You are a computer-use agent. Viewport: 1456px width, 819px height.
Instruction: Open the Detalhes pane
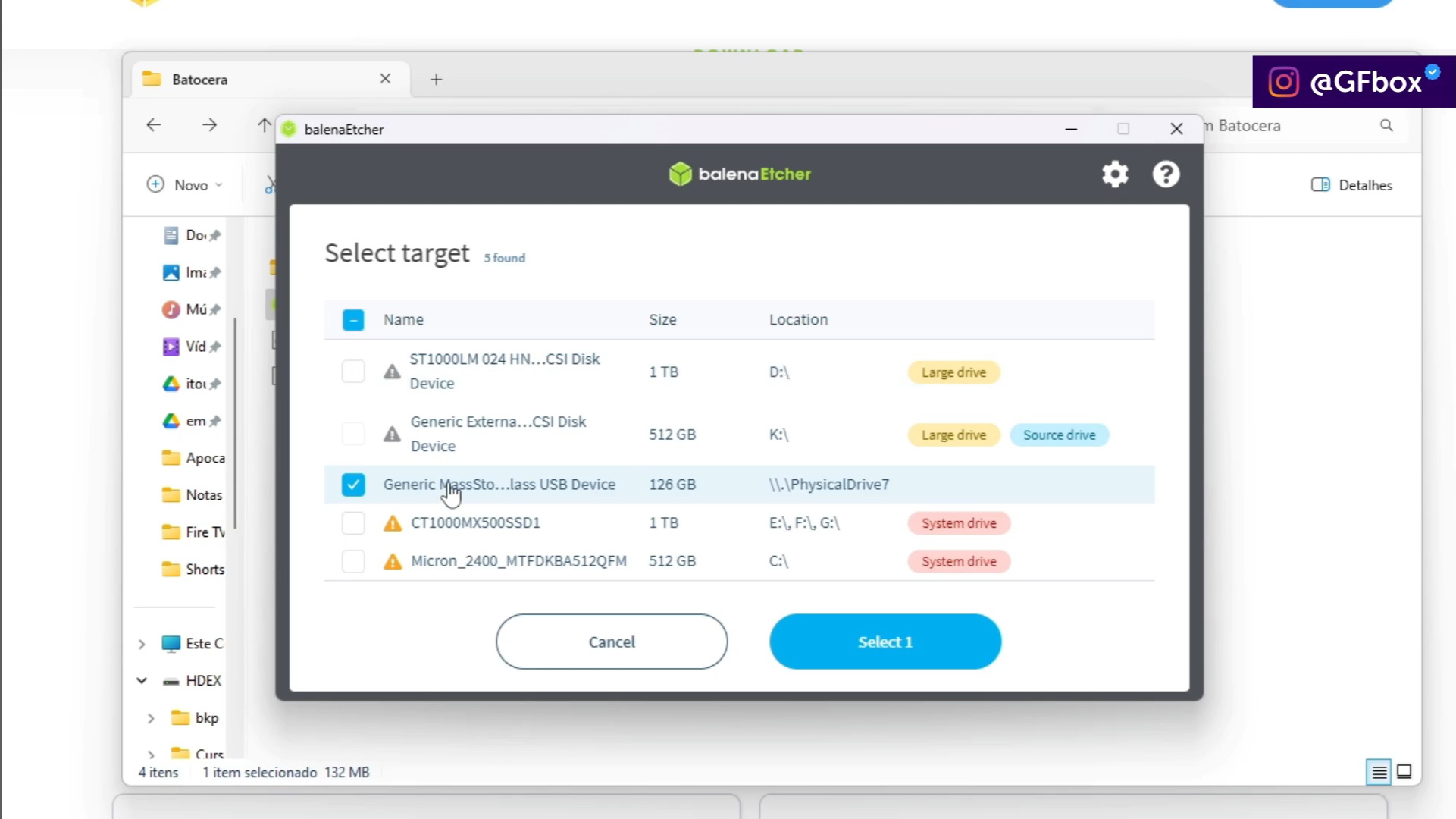tap(1351, 185)
